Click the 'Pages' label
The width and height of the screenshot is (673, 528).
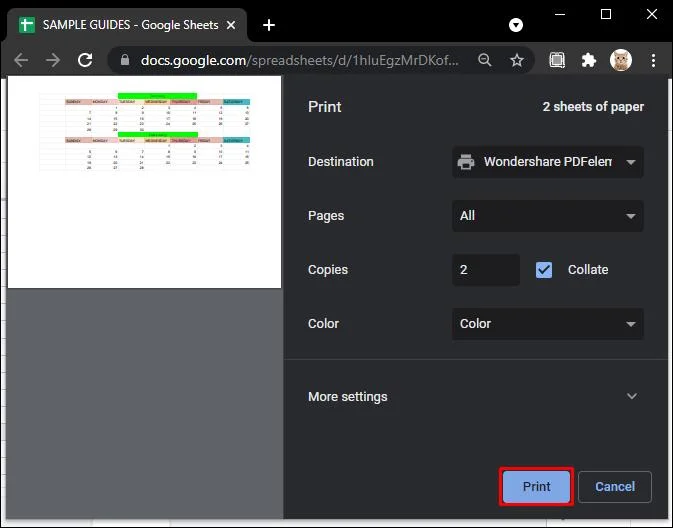(326, 216)
